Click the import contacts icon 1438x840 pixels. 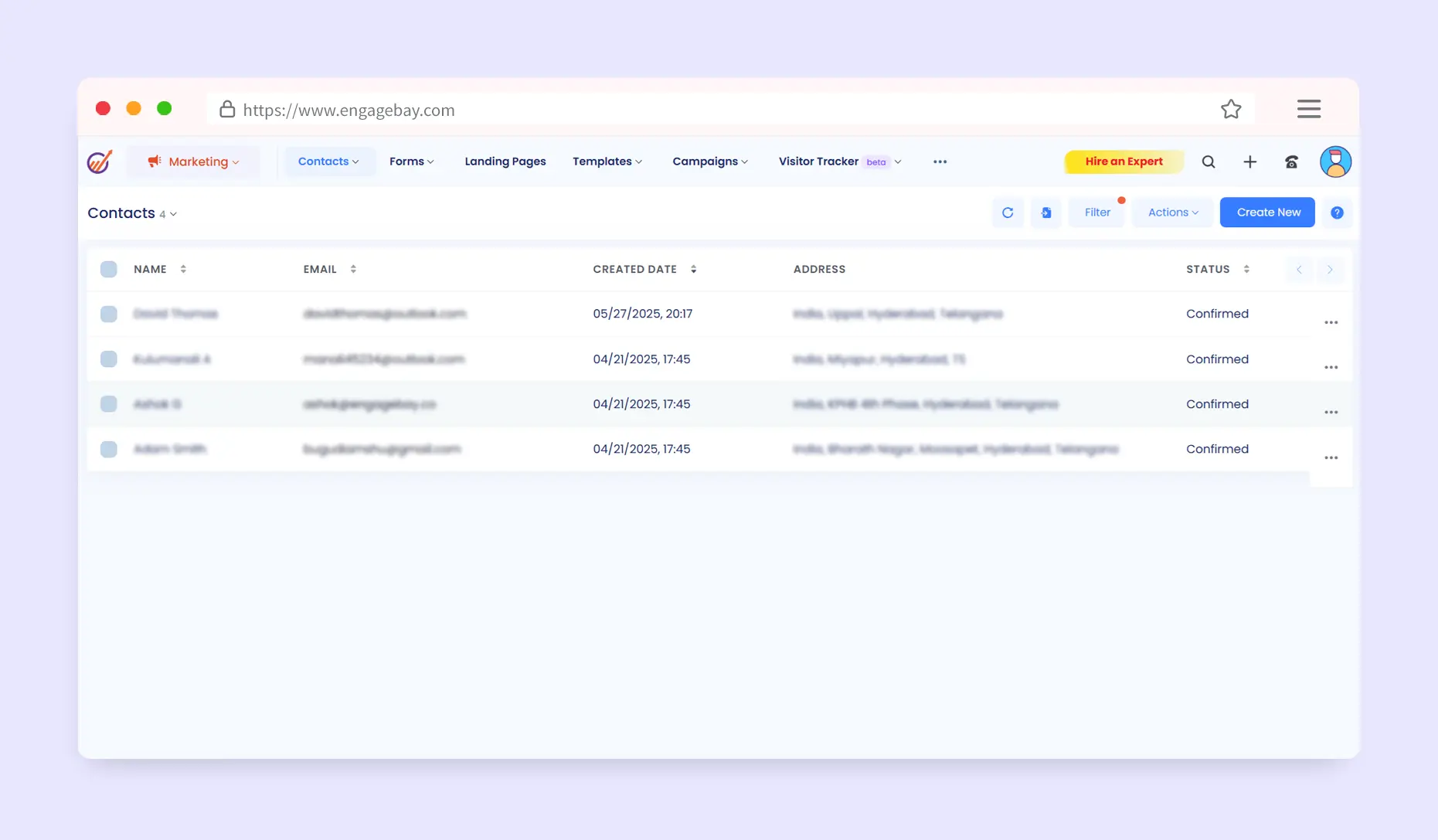click(1046, 213)
